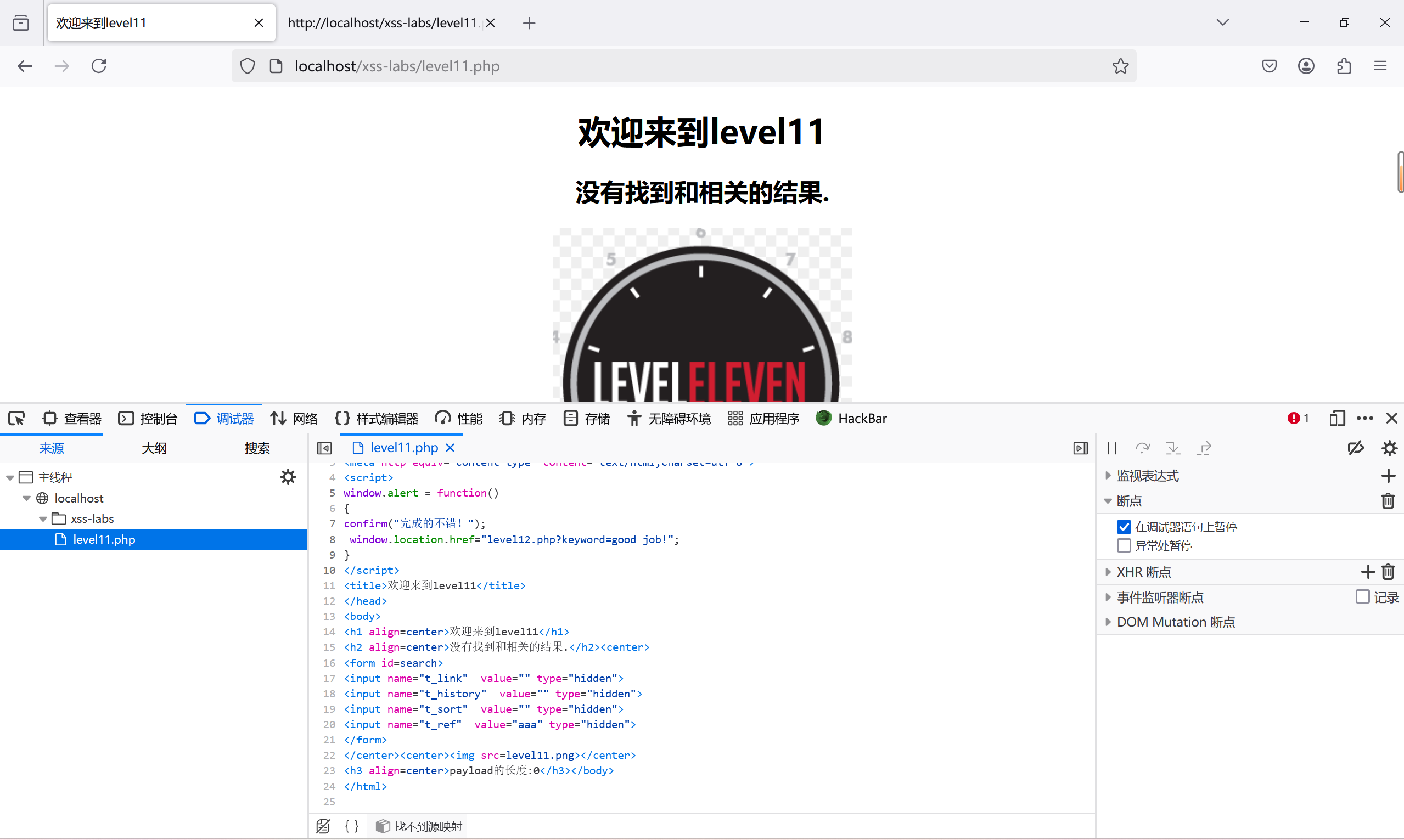Remove all breakpoints trash icon
The height and width of the screenshot is (840, 1404).
point(1388,501)
